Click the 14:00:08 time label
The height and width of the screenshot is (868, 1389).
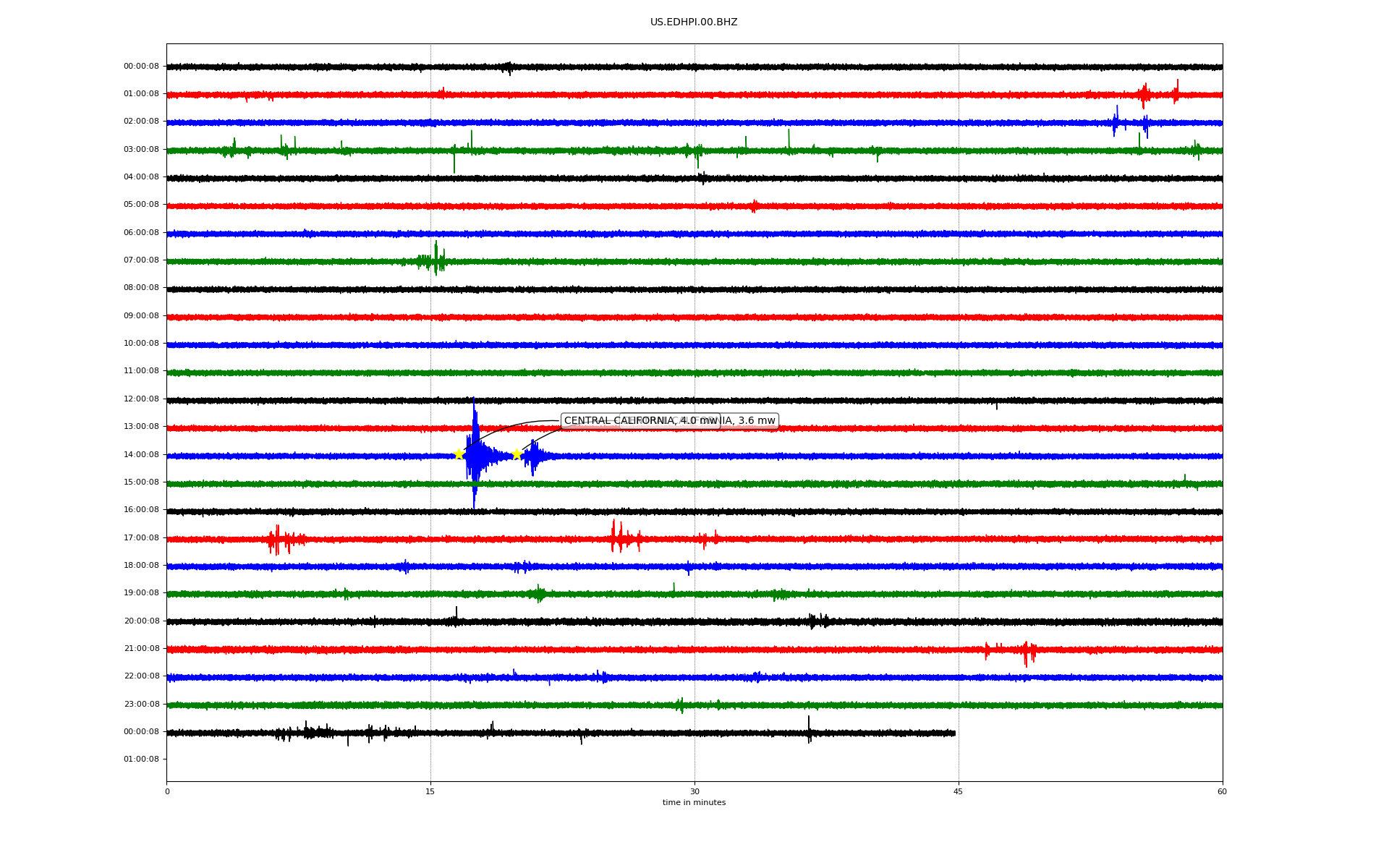(x=141, y=454)
